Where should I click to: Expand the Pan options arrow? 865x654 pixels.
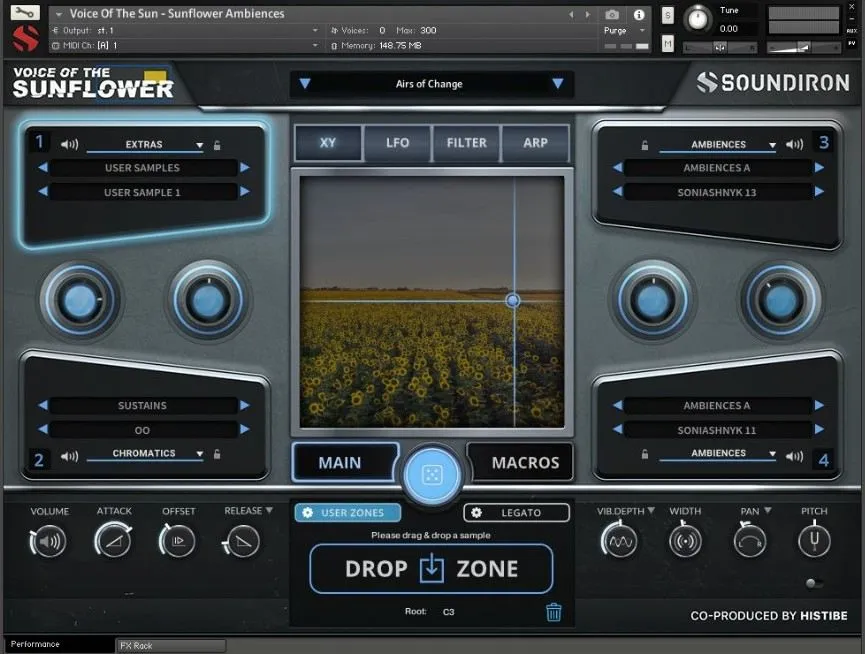768,511
